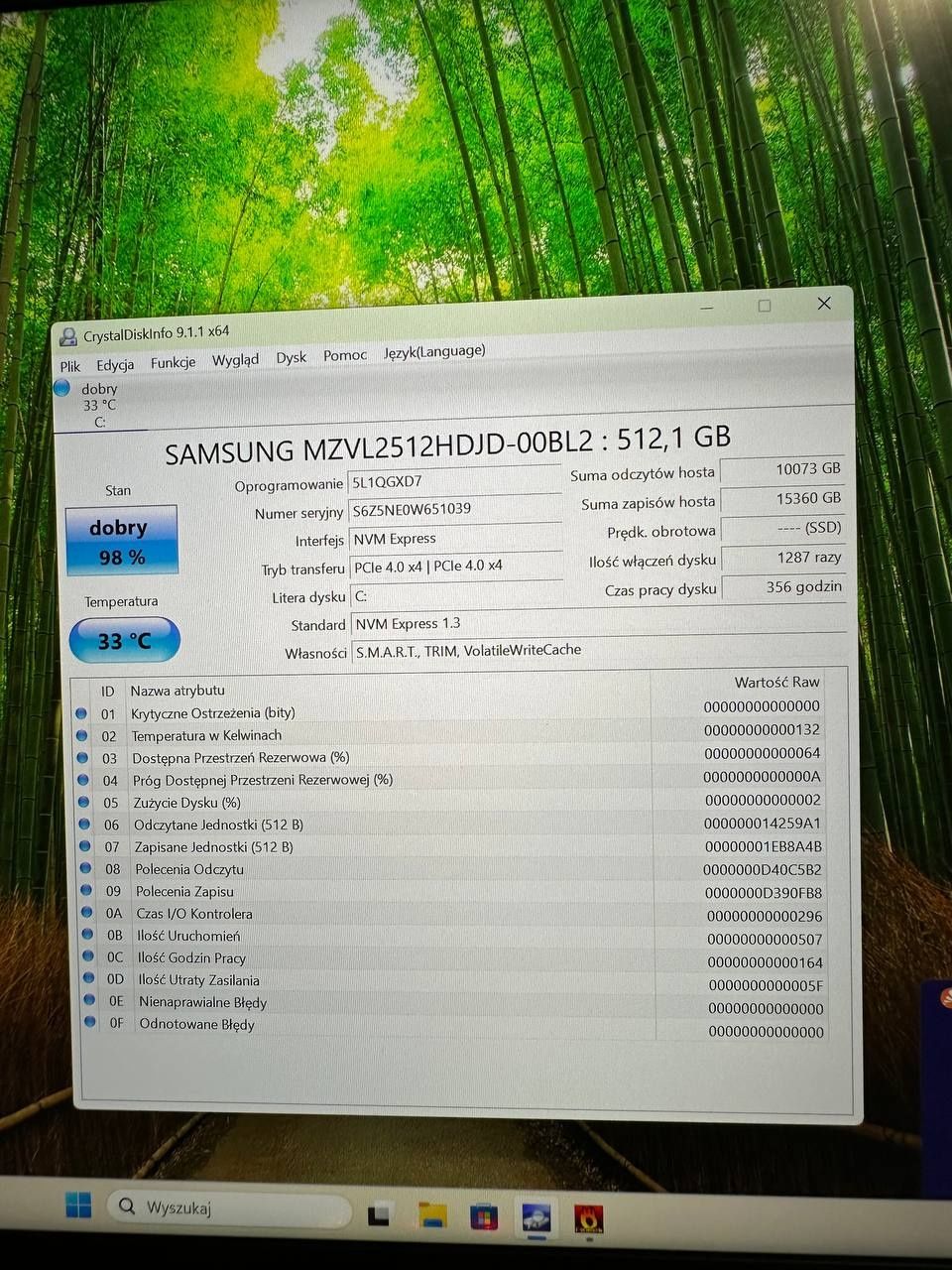The height and width of the screenshot is (1270, 952).
Task: Select row 03 Dostępna Przestrzeń Rezerwowa (%)
Action: point(449,756)
